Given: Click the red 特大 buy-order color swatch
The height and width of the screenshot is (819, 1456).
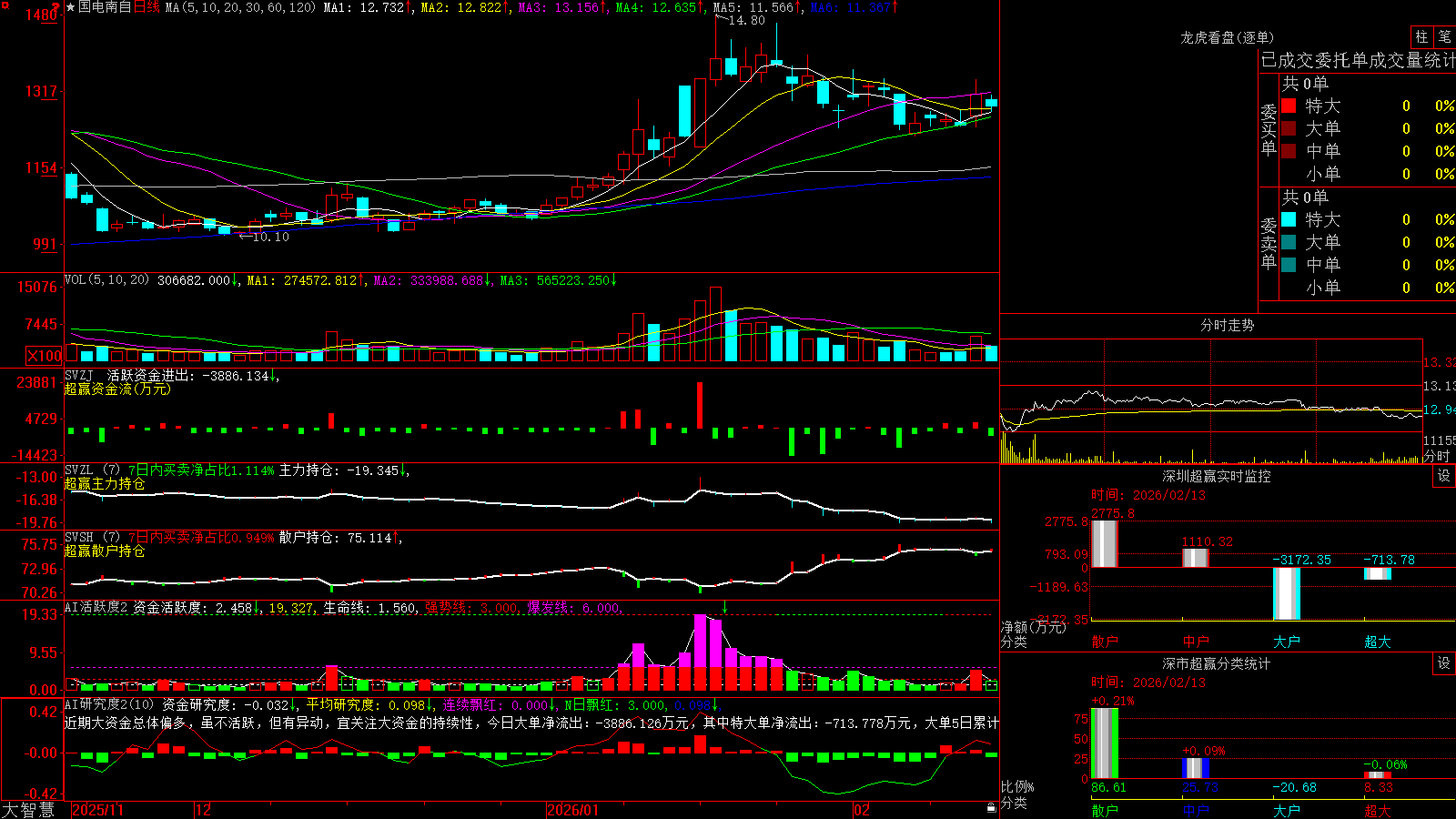Looking at the screenshot, I should pos(1289,106).
